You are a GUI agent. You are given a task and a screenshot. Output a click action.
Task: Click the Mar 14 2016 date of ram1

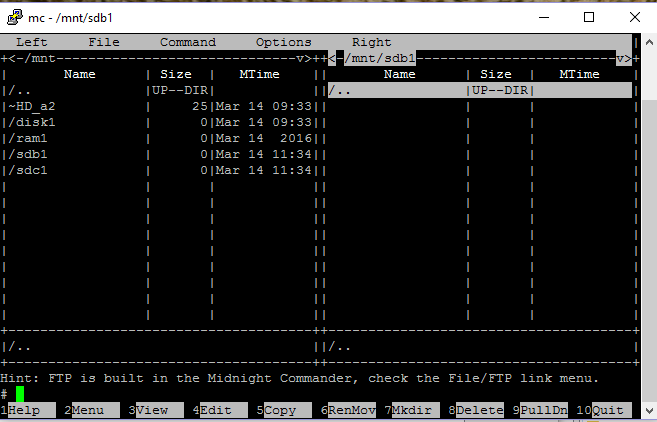click(264, 138)
